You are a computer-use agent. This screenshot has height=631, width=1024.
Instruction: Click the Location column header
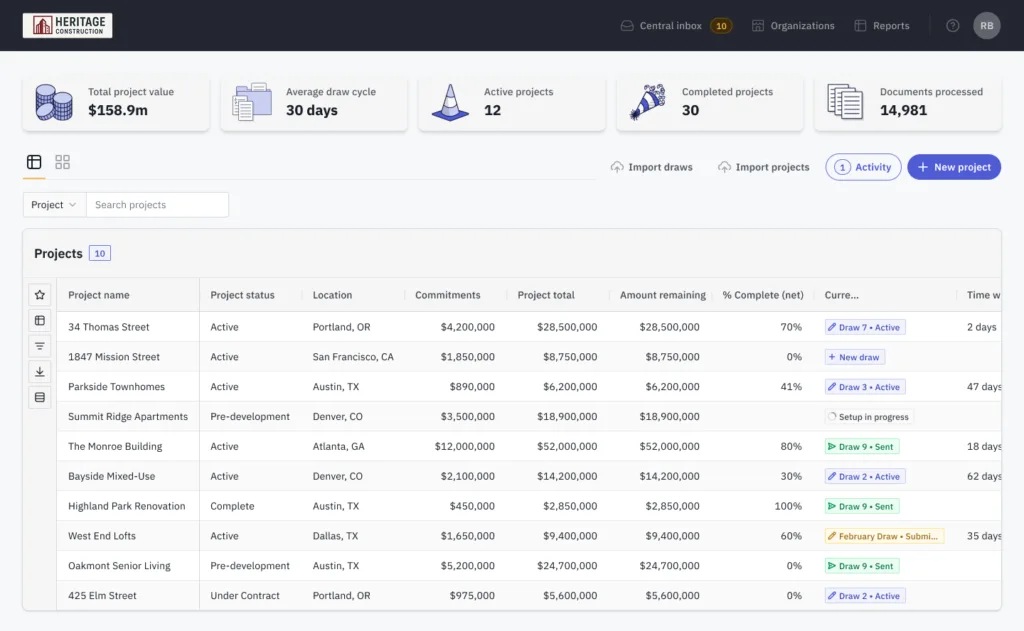(332, 295)
